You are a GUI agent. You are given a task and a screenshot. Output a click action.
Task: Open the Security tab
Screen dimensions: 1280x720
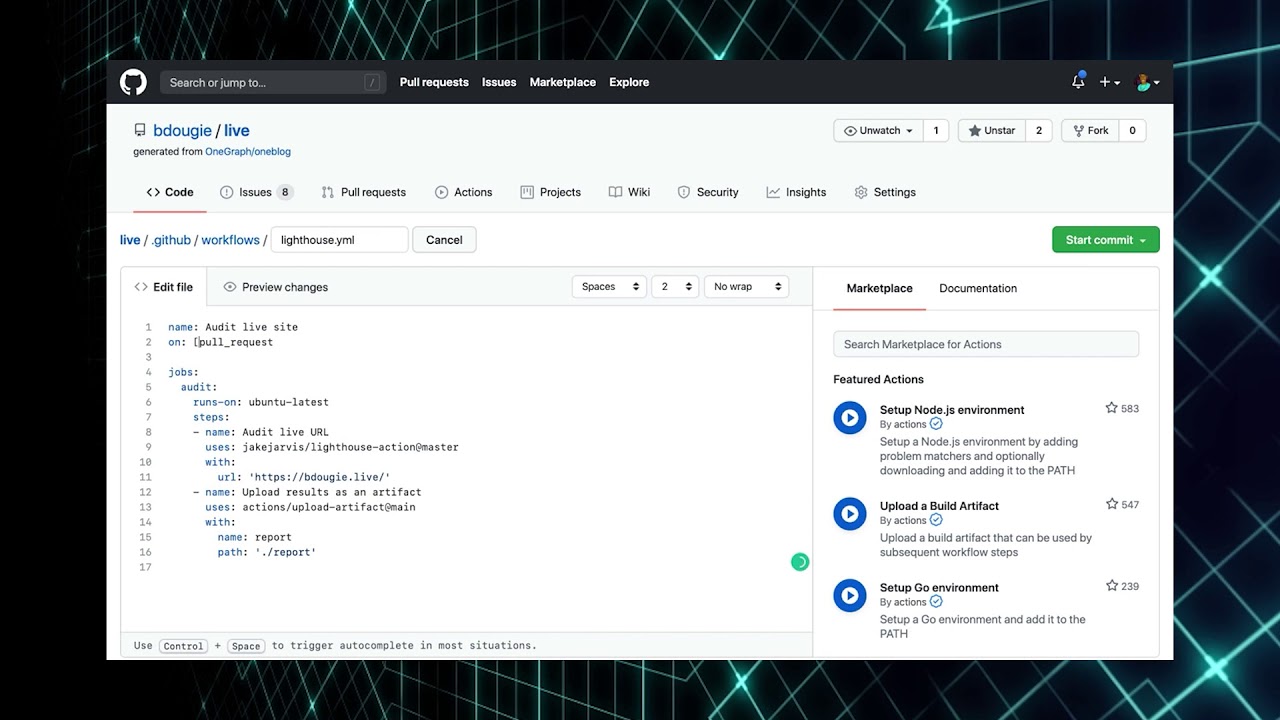708,192
